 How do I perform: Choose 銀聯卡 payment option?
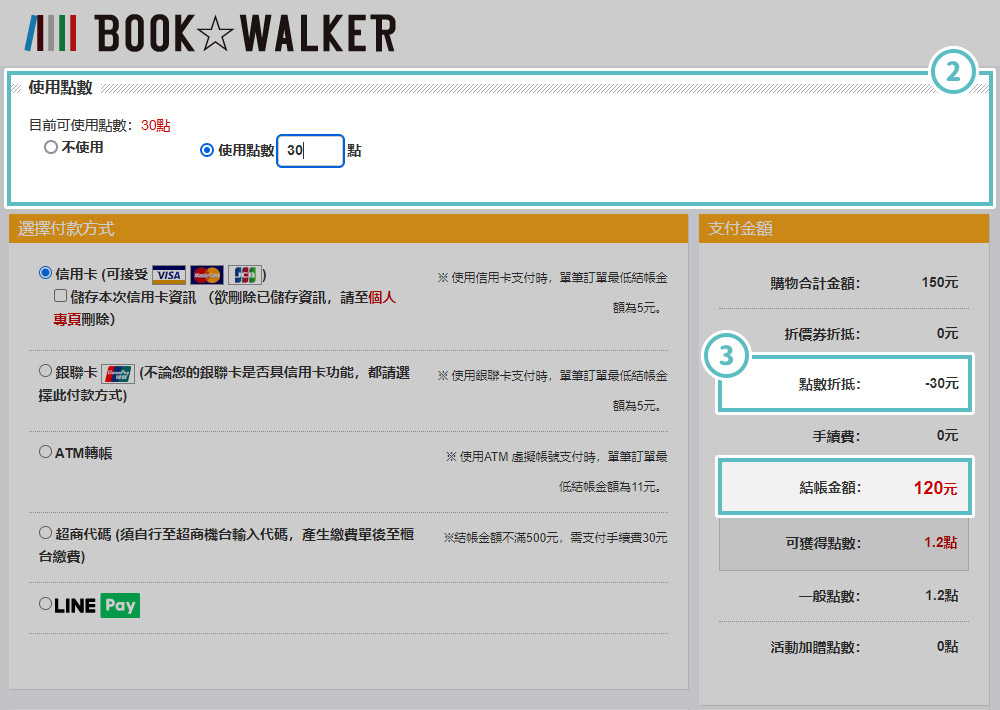(x=45, y=371)
